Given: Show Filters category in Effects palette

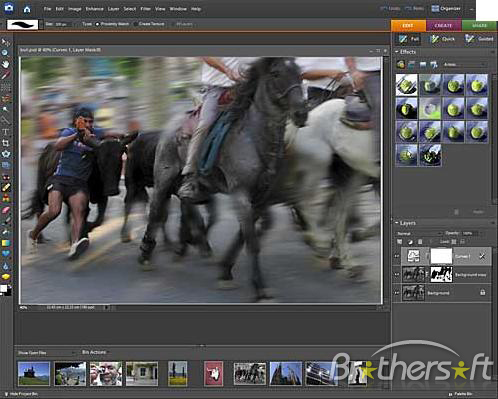Looking at the screenshot, I should point(401,64).
